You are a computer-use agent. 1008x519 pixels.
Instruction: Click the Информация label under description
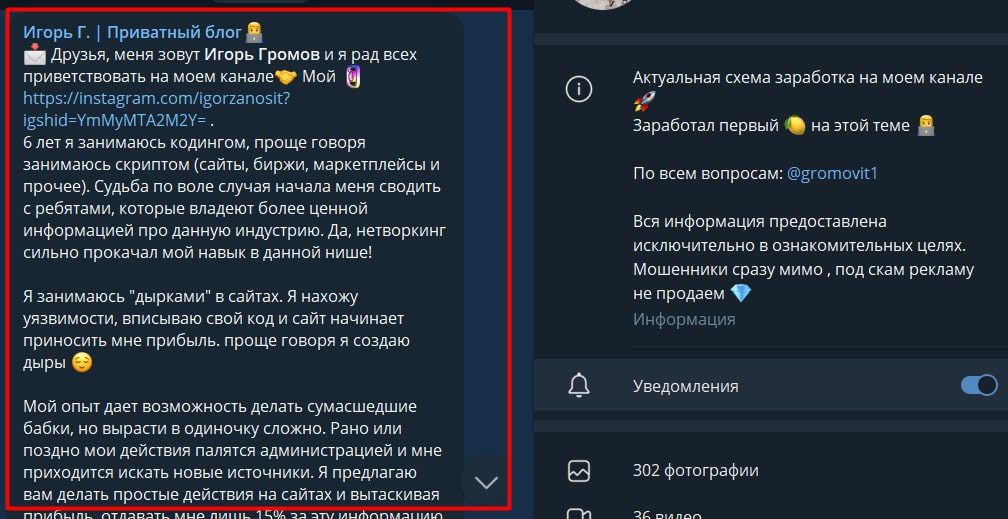(x=684, y=320)
